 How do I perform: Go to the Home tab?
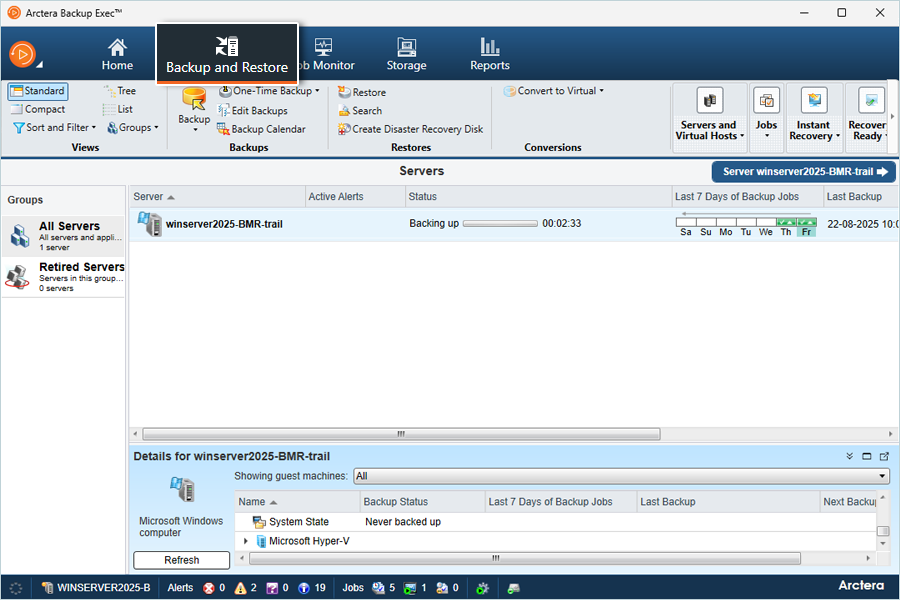click(x=117, y=55)
